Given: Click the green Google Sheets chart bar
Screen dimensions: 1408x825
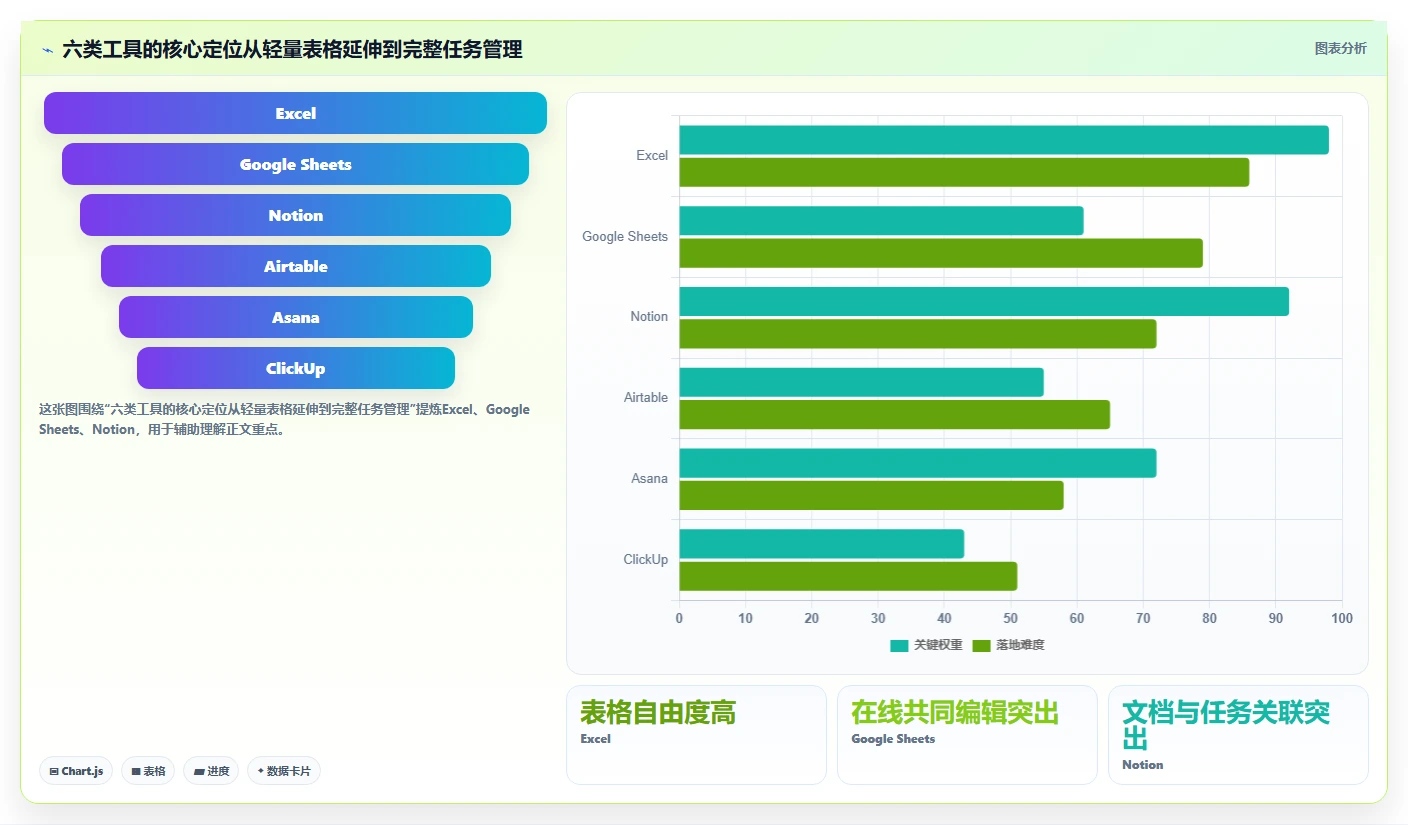Looking at the screenshot, I should point(941,253).
